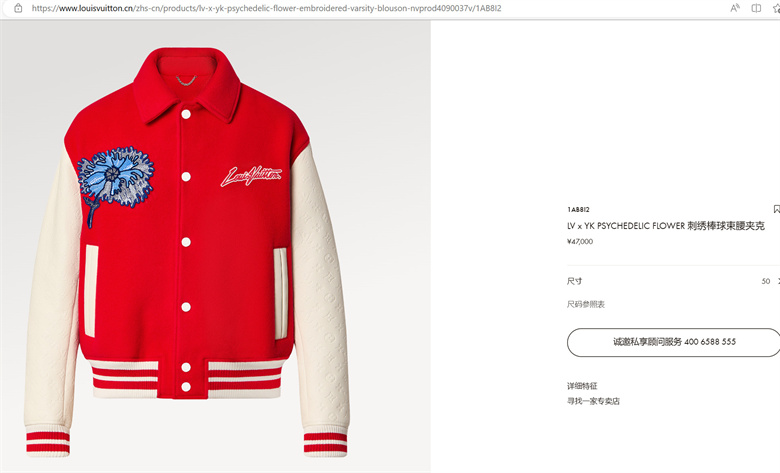Click 寻找一家专卖店 find a store link
Screen dimensions: 780x473
click(x=593, y=401)
